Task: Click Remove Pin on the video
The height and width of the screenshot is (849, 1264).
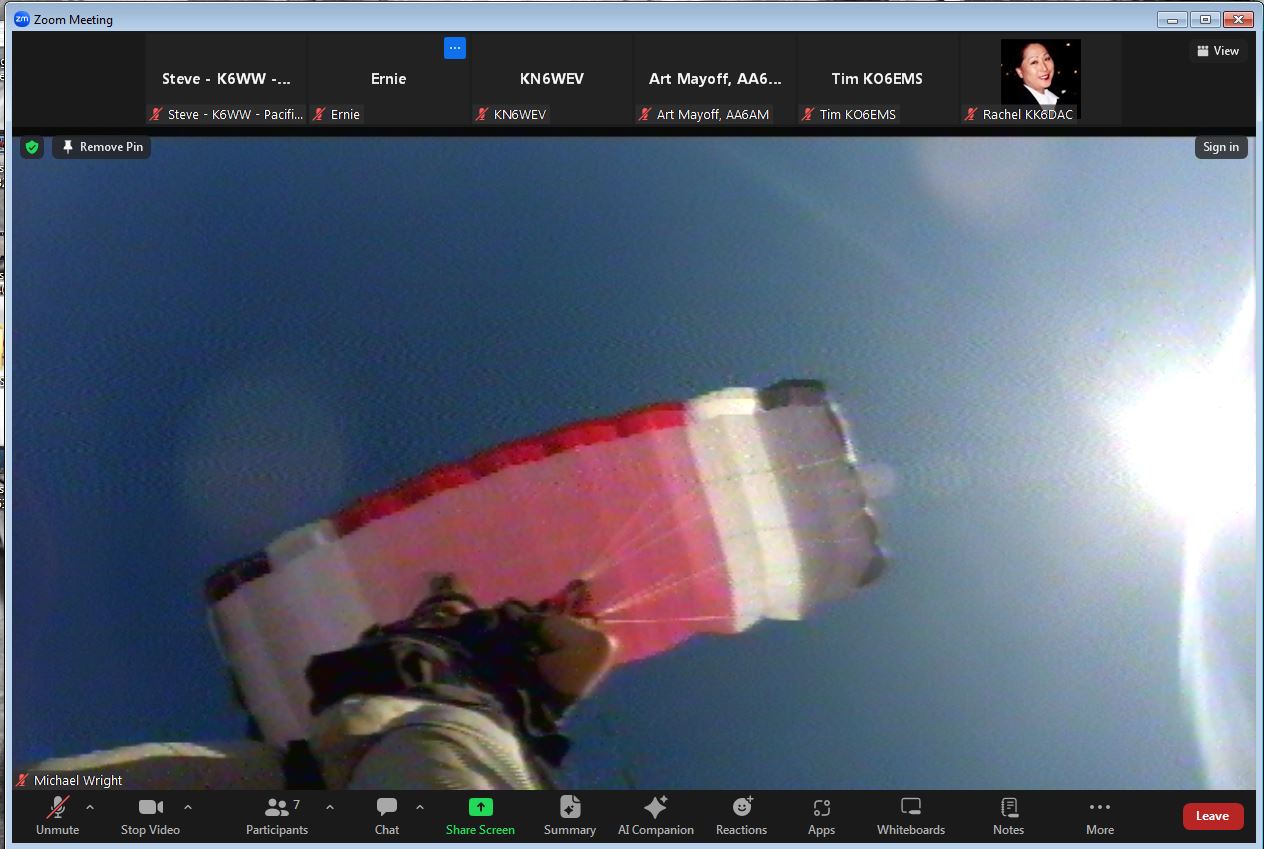Action: point(102,147)
